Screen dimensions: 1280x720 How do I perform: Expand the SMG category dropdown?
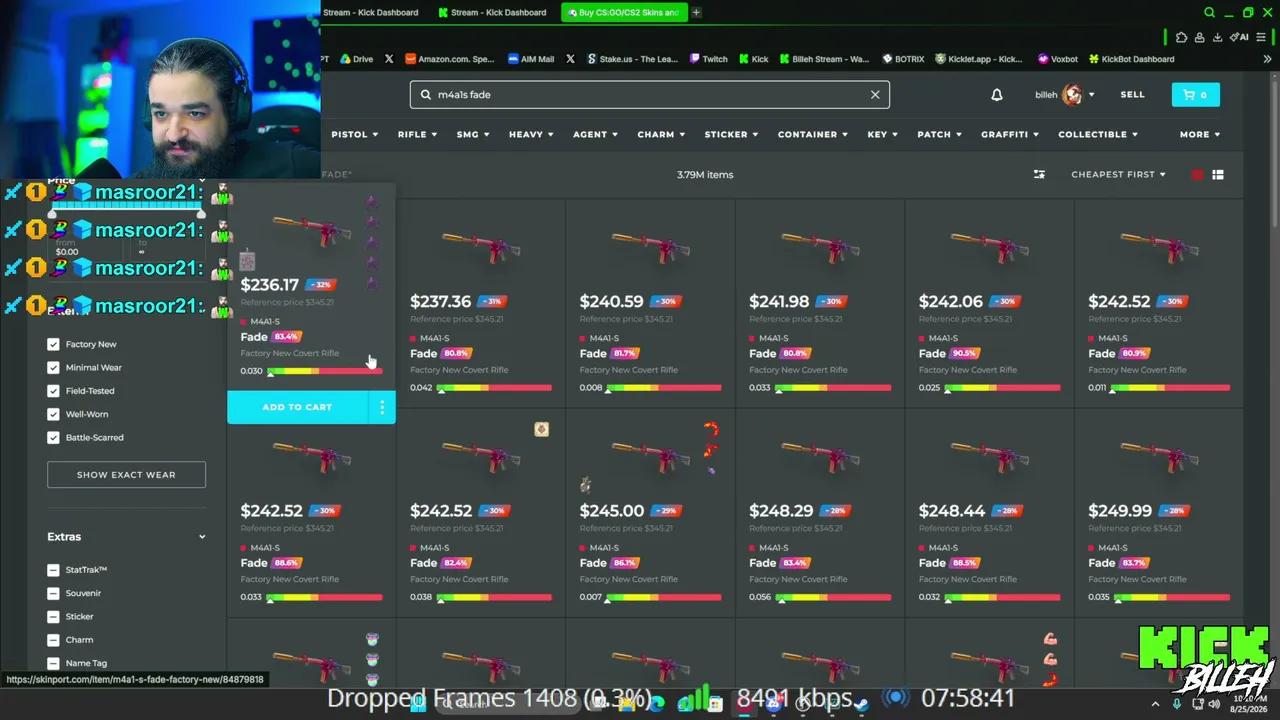tap(473, 134)
